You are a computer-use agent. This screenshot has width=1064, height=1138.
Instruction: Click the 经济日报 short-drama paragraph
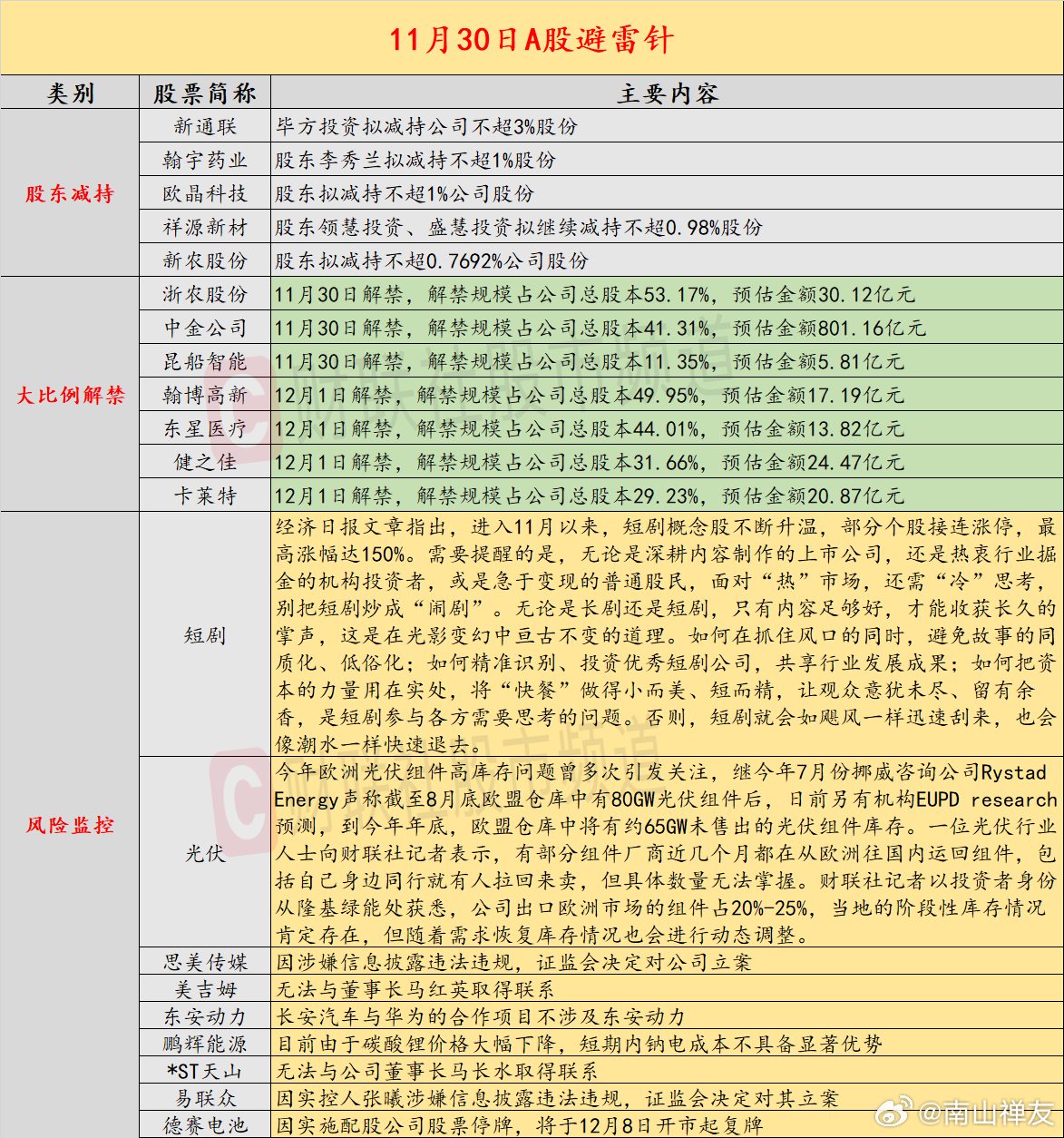(x=667, y=635)
